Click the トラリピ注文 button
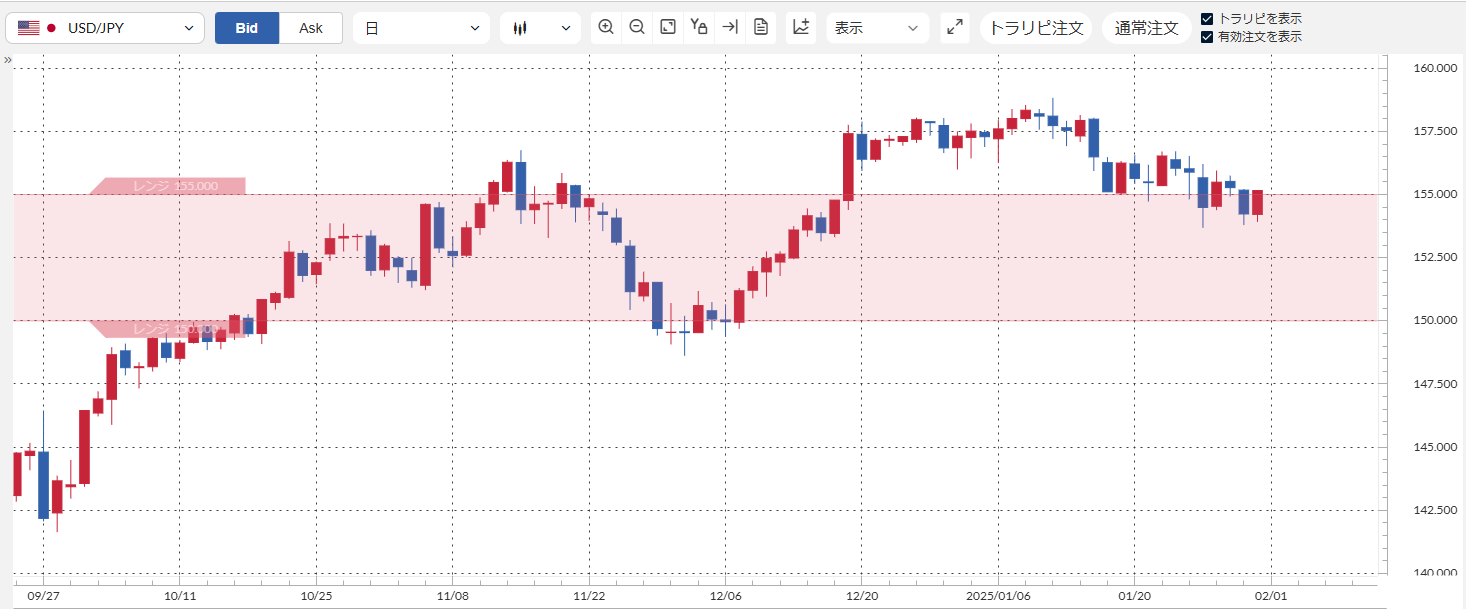Screen dimensions: 1466x609 pyautogui.click(x=1036, y=28)
